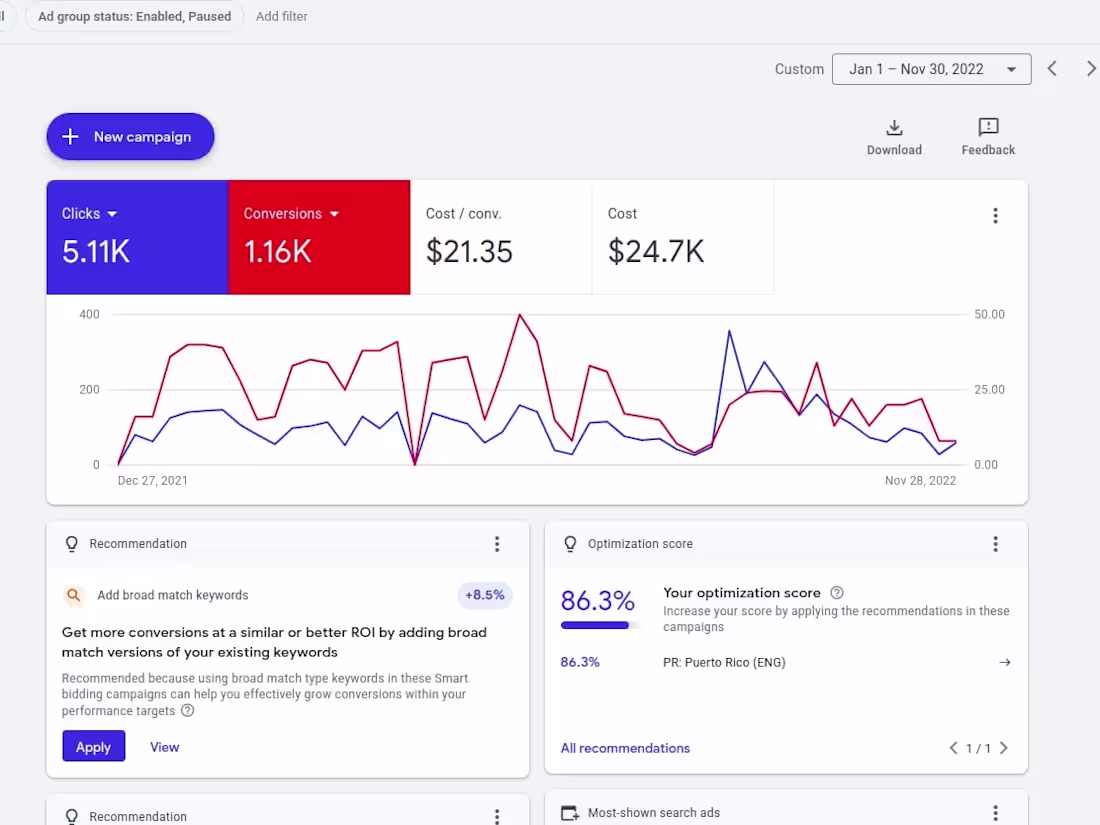Apply the broad match keywords recommendation
This screenshot has width=1100, height=825.
coord(93,746)
